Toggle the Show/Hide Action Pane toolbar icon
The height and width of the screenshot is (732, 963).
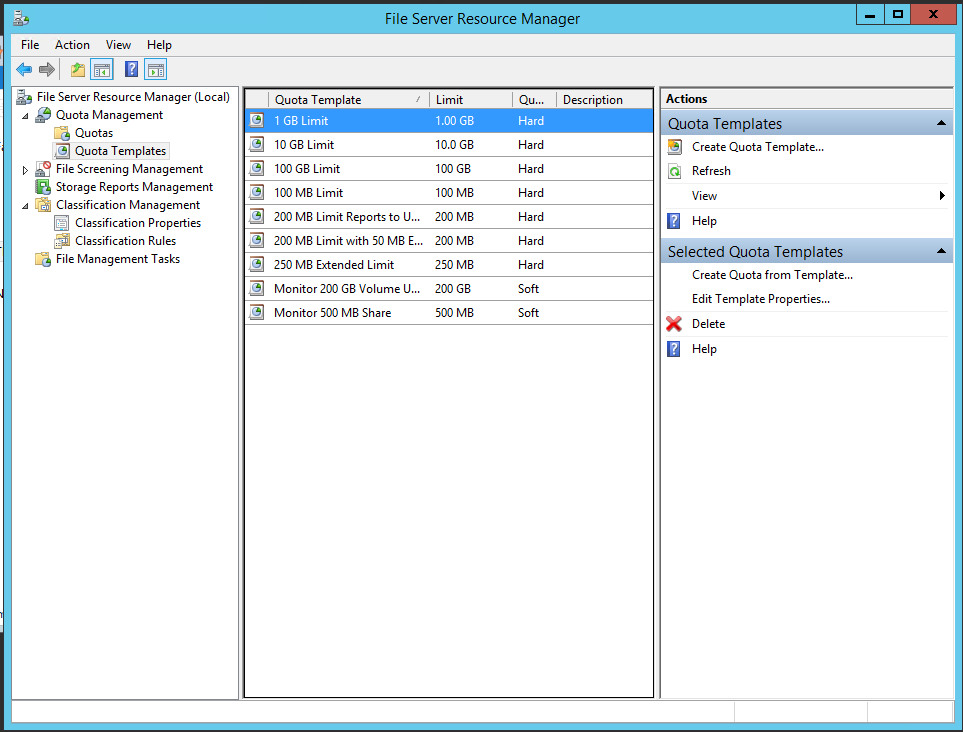point(156,69)
